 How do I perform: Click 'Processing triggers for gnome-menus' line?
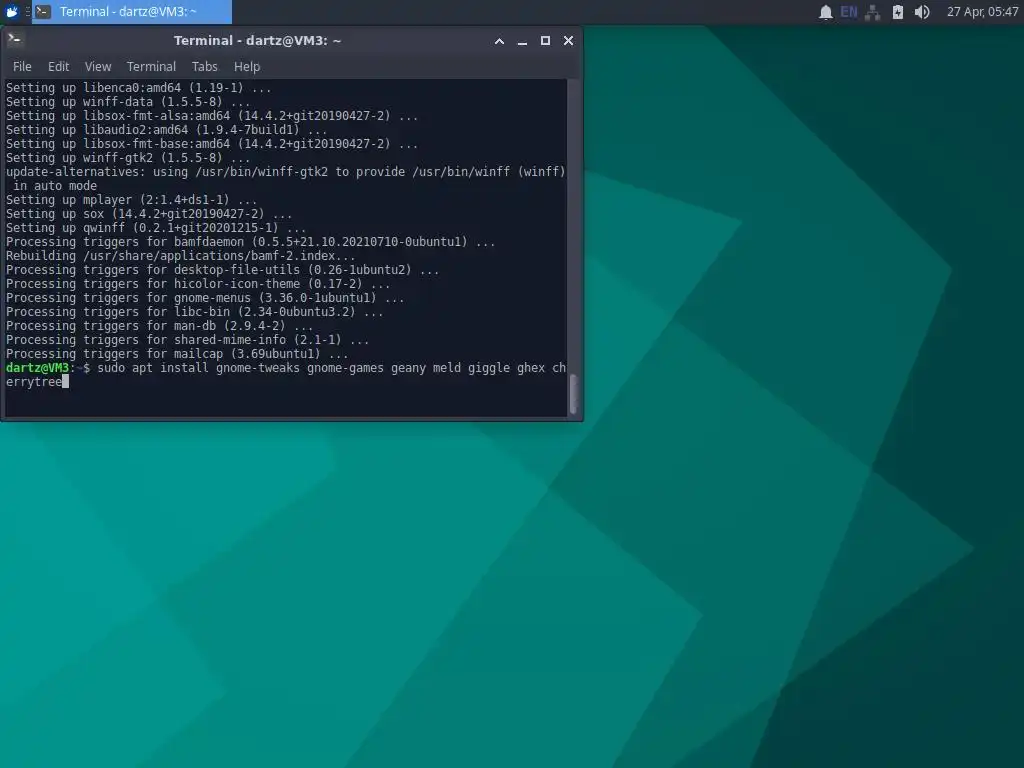205,298
